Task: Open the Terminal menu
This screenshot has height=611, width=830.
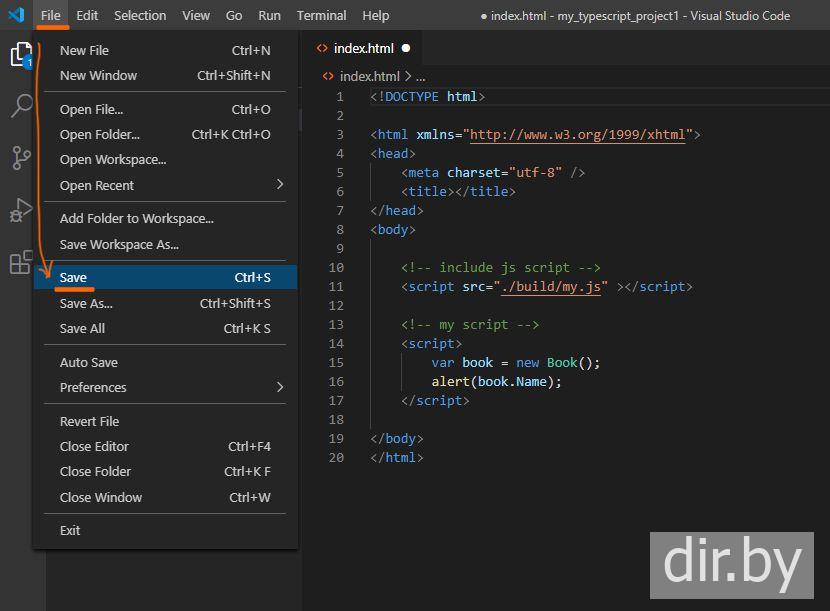Action: (x=321, y=15)
